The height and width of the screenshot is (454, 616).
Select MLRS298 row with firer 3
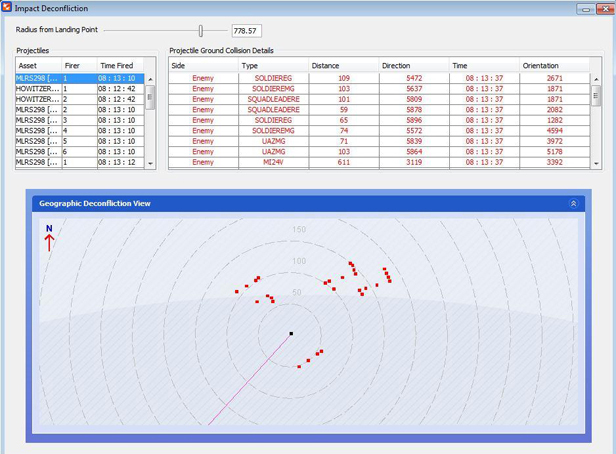80,120
